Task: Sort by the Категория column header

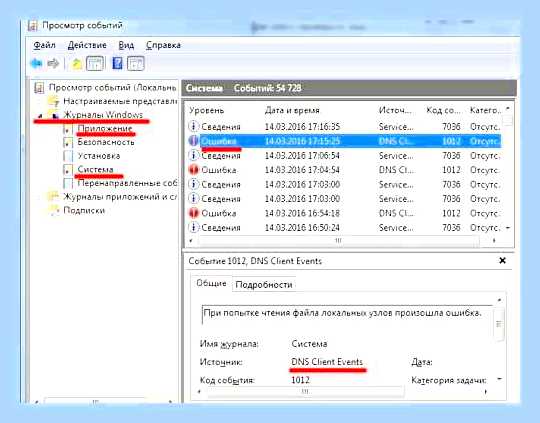Action: [485, 110]
